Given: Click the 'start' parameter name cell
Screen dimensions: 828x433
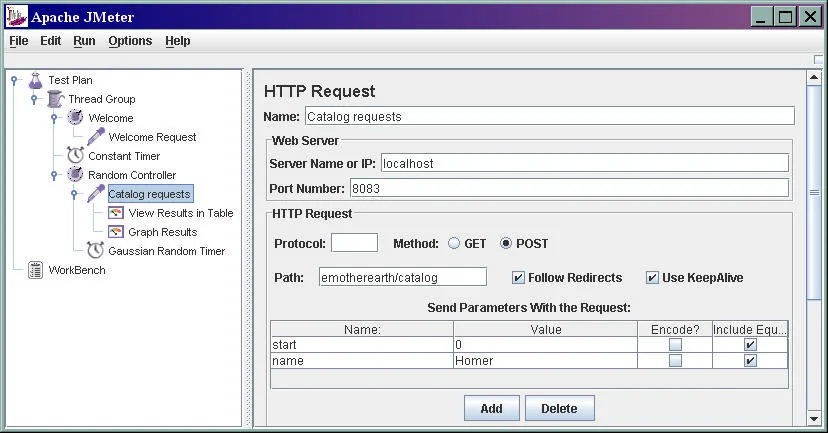Looking at the screenshot, I should coord(362,345).
